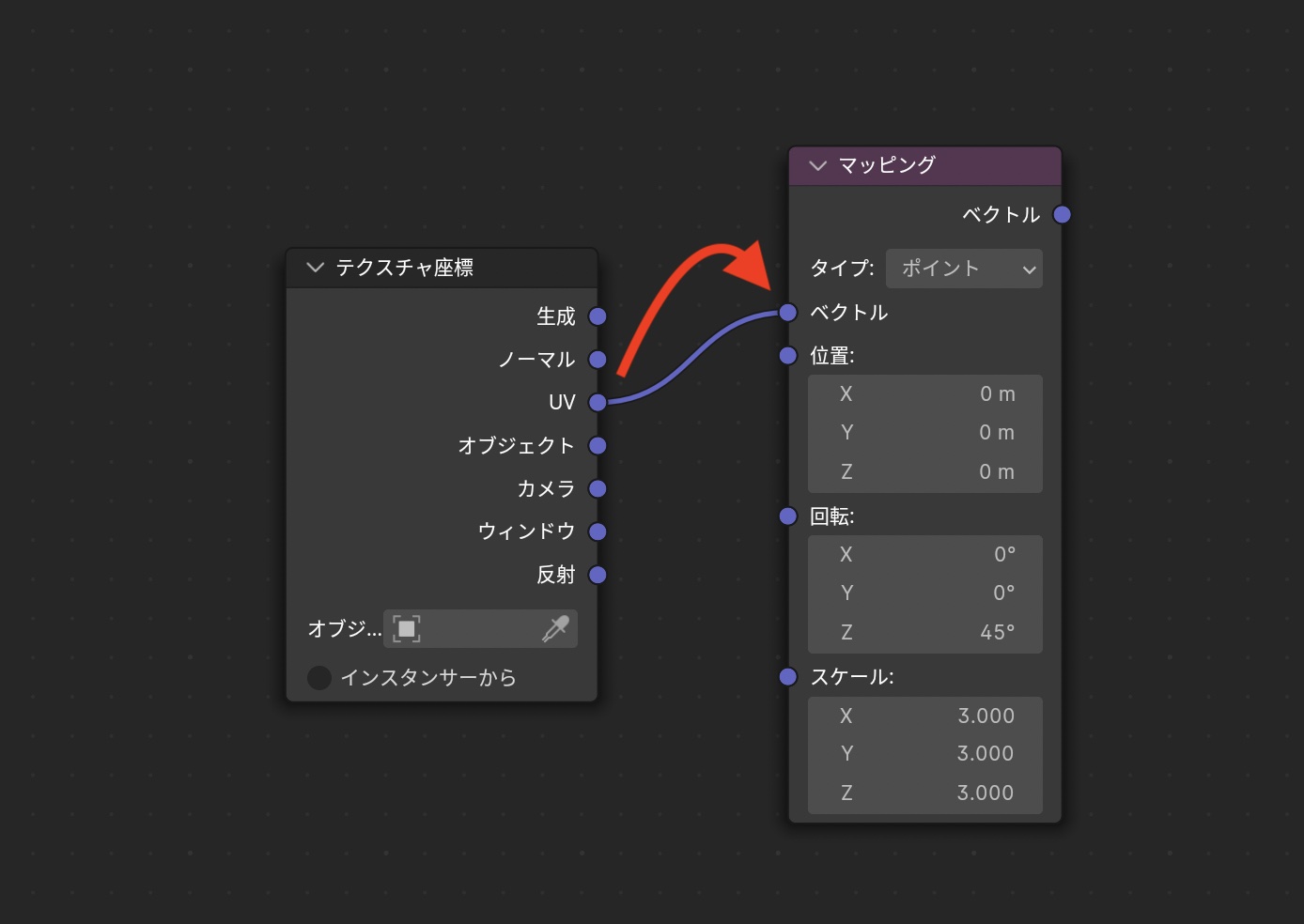Click the スケール Y value field

pyautogui.click(x=924, y=754)
